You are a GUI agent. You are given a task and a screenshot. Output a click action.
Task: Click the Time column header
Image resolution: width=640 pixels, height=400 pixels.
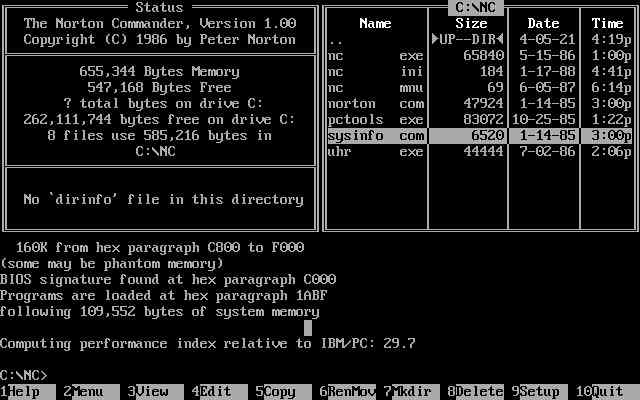(x=607, y=23)
